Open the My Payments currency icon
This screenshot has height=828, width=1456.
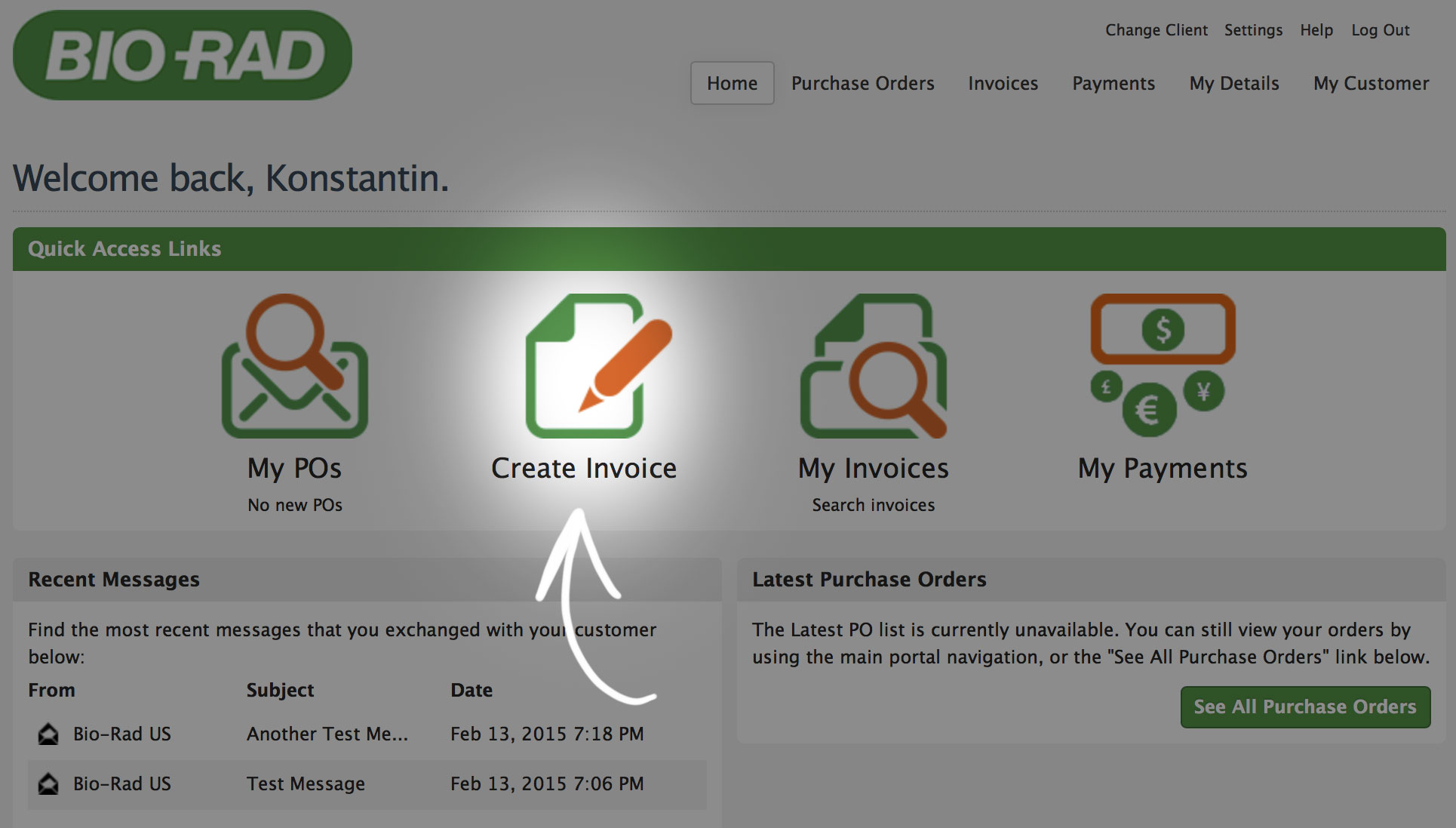point(1163,365)
